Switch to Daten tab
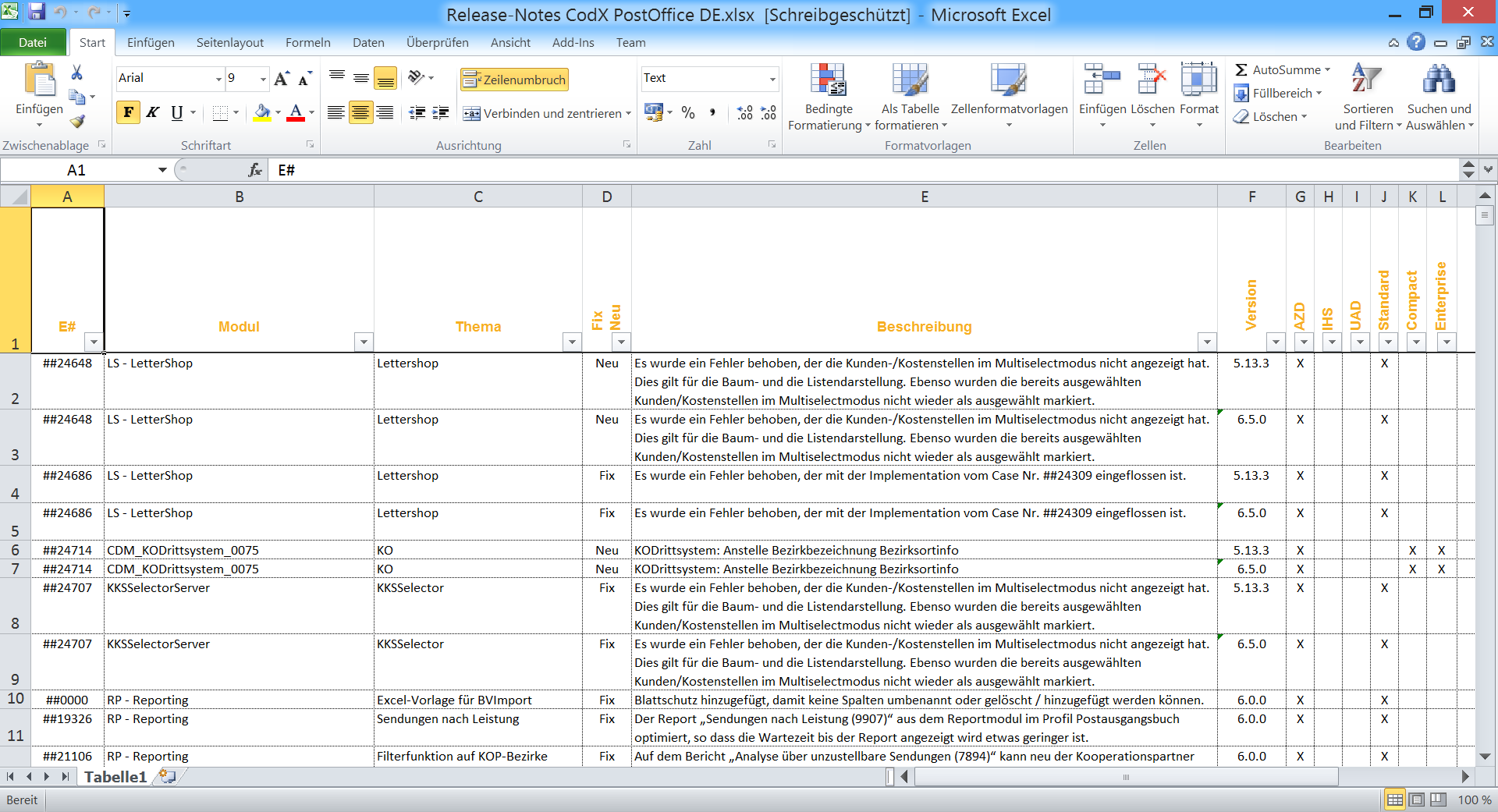This screenshot has height=812, width=1498. click(x=368, y=43)
